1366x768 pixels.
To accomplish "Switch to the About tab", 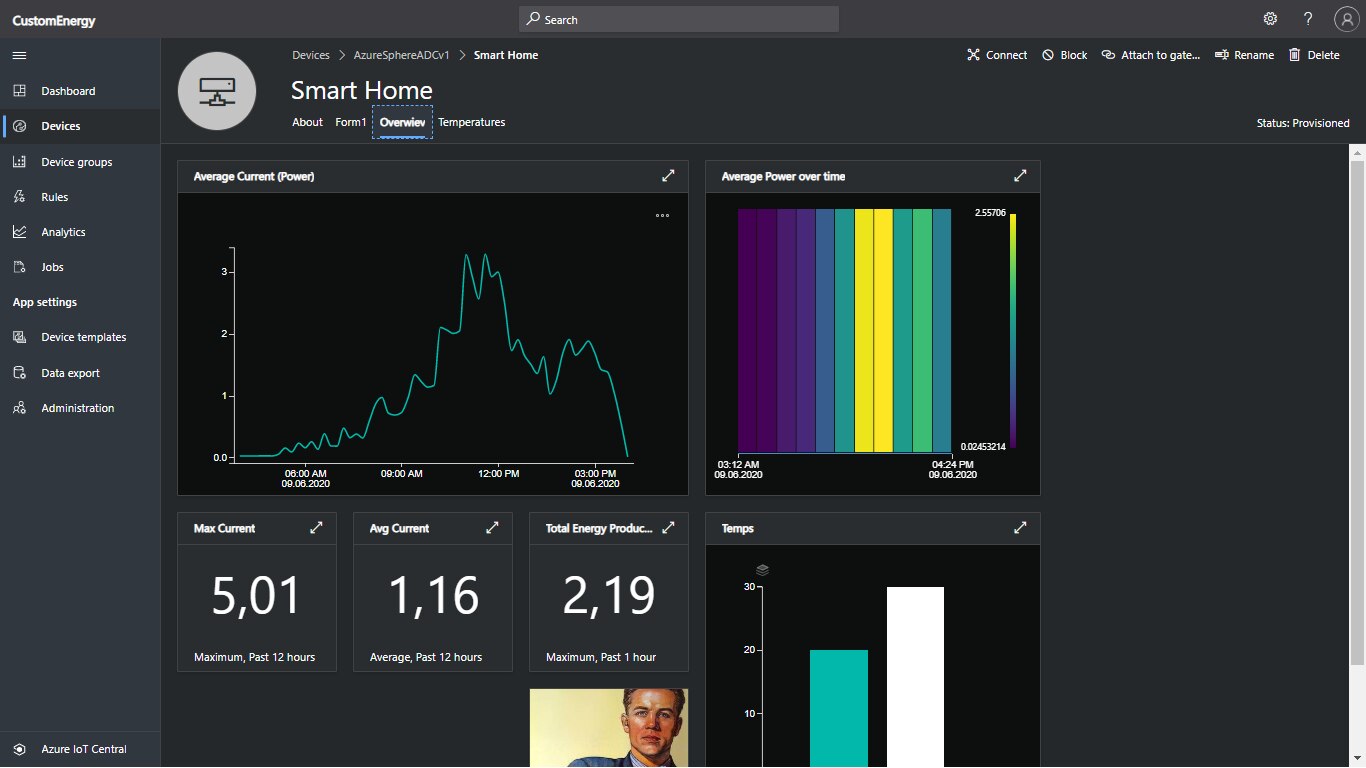I will [307, 122].
